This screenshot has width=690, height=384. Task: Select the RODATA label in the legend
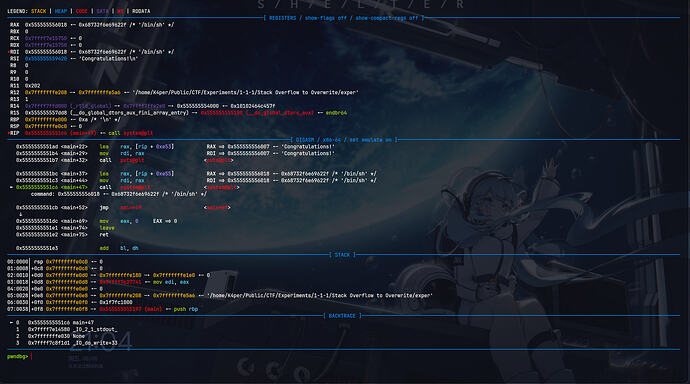pos(141,11)
